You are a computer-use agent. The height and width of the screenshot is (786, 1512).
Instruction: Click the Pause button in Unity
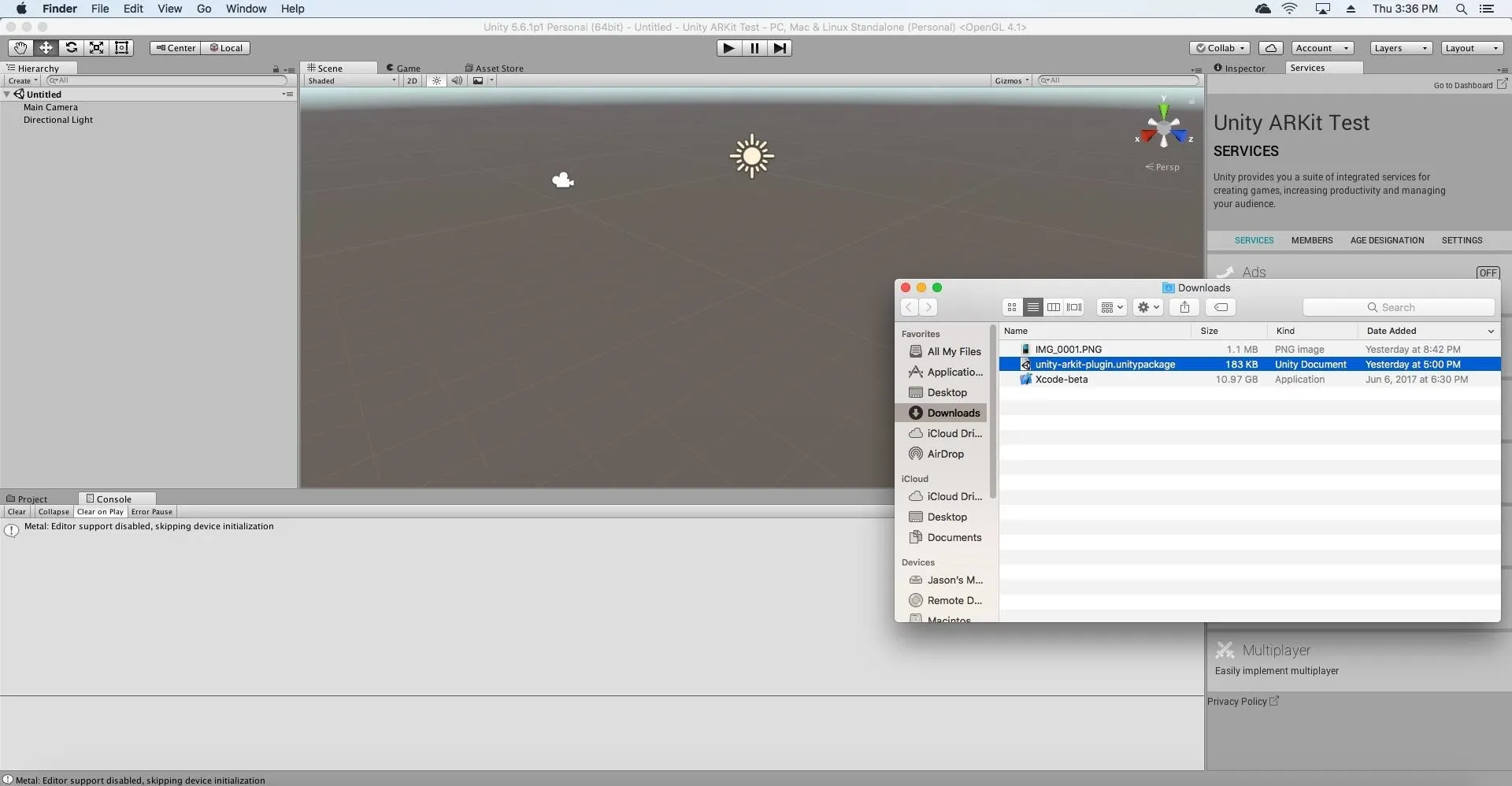[x=754, y=48]
